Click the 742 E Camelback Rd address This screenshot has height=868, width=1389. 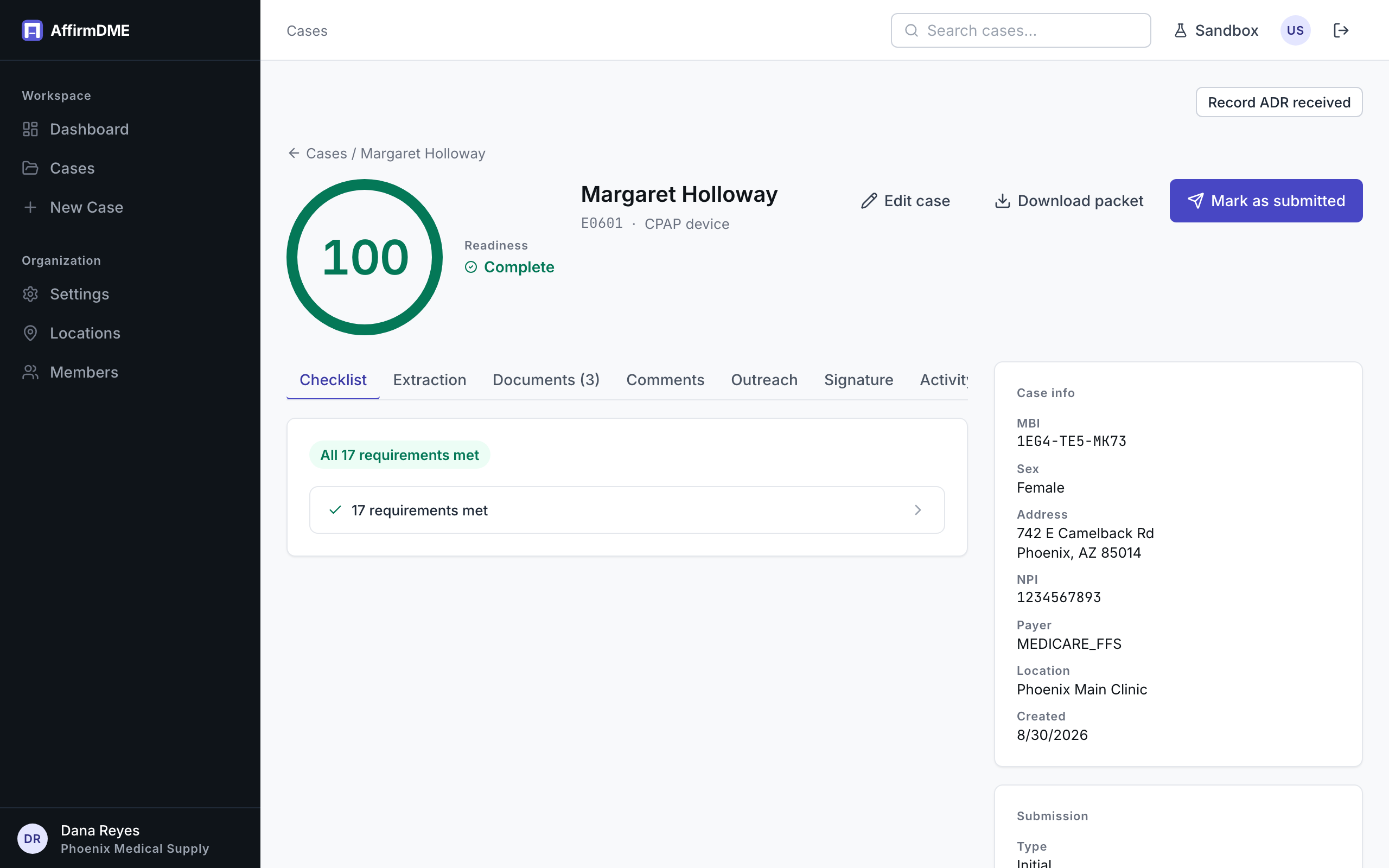click(x=1085, y=533)
